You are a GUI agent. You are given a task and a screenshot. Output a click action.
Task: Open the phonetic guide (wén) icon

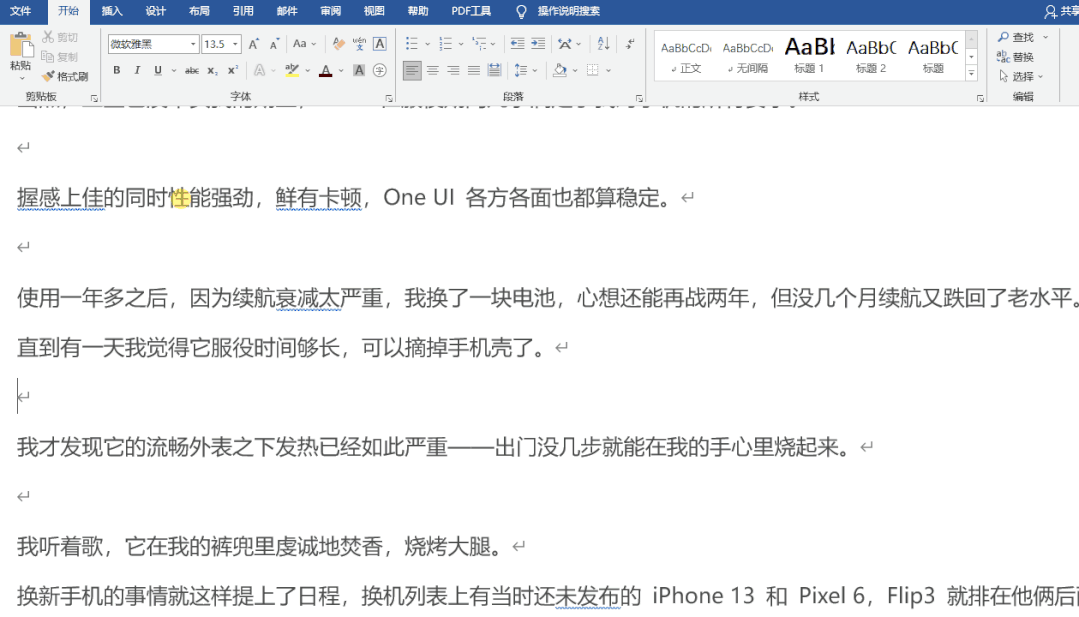359,44
